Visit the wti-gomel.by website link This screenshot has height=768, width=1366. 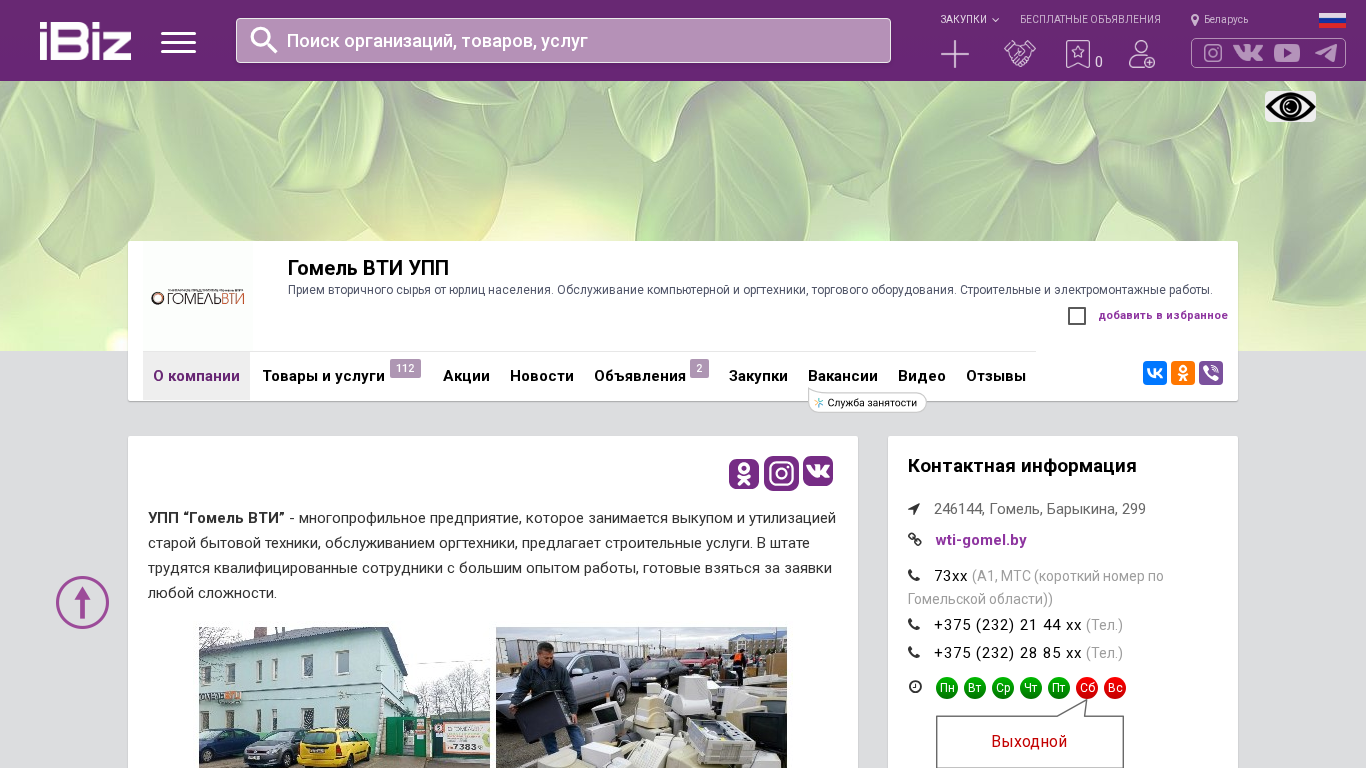pyautogui.click(x=981, y=540)
